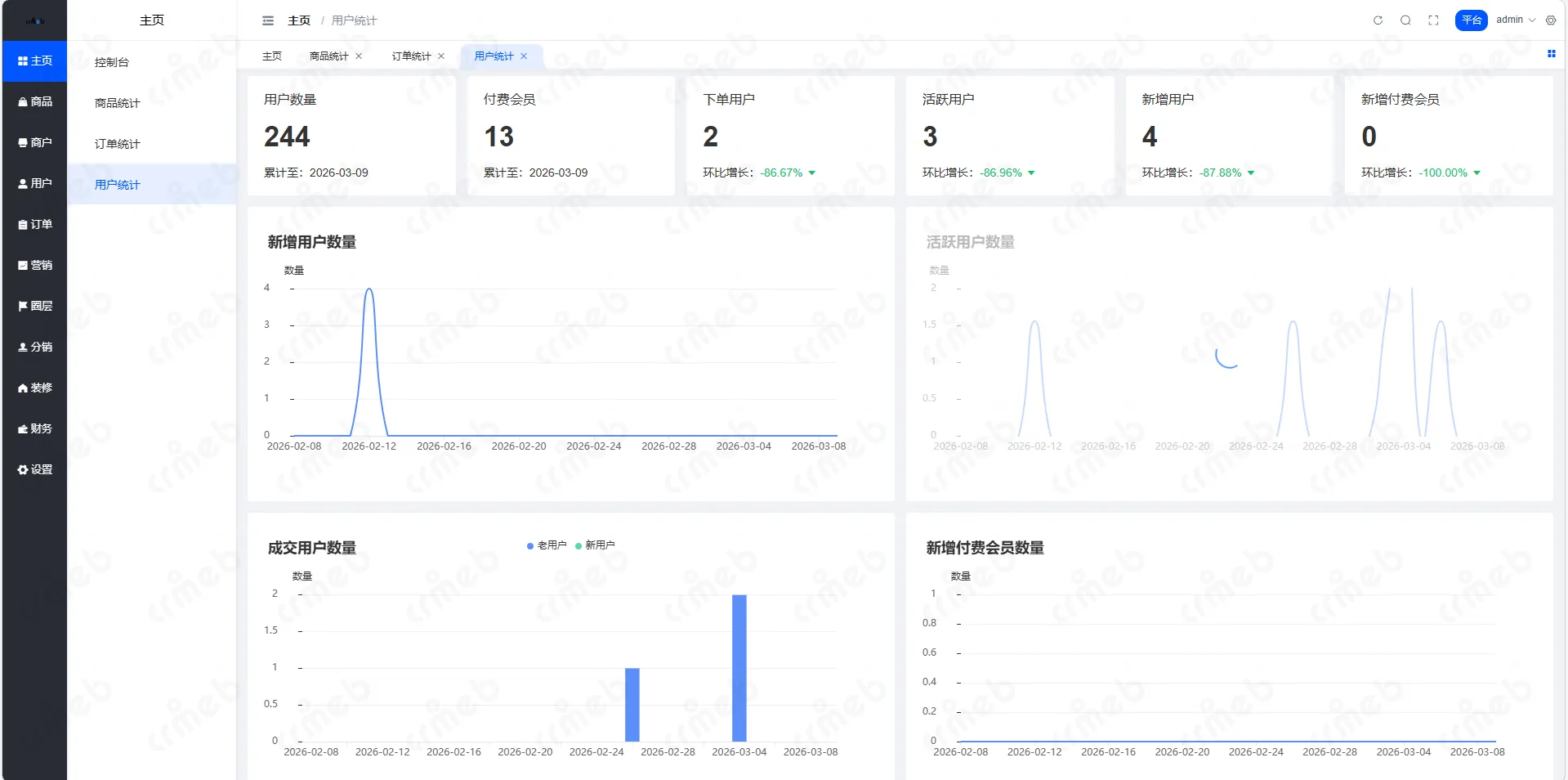Open the settings gear icon in header
This screenshot has height=780, width=1568.
[1551, 20]
